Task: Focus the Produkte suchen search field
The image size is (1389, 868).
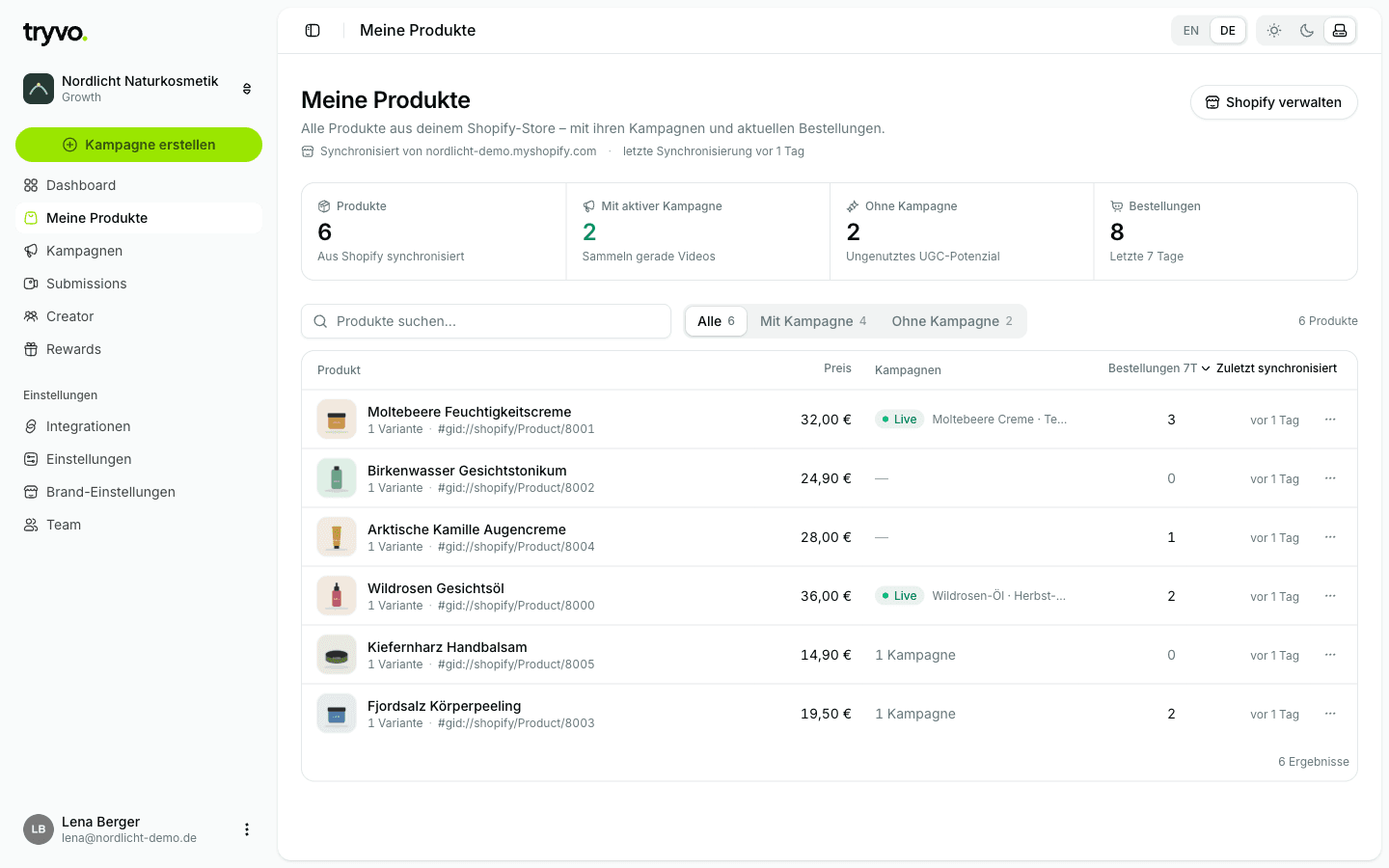Action: coord(486,321)
